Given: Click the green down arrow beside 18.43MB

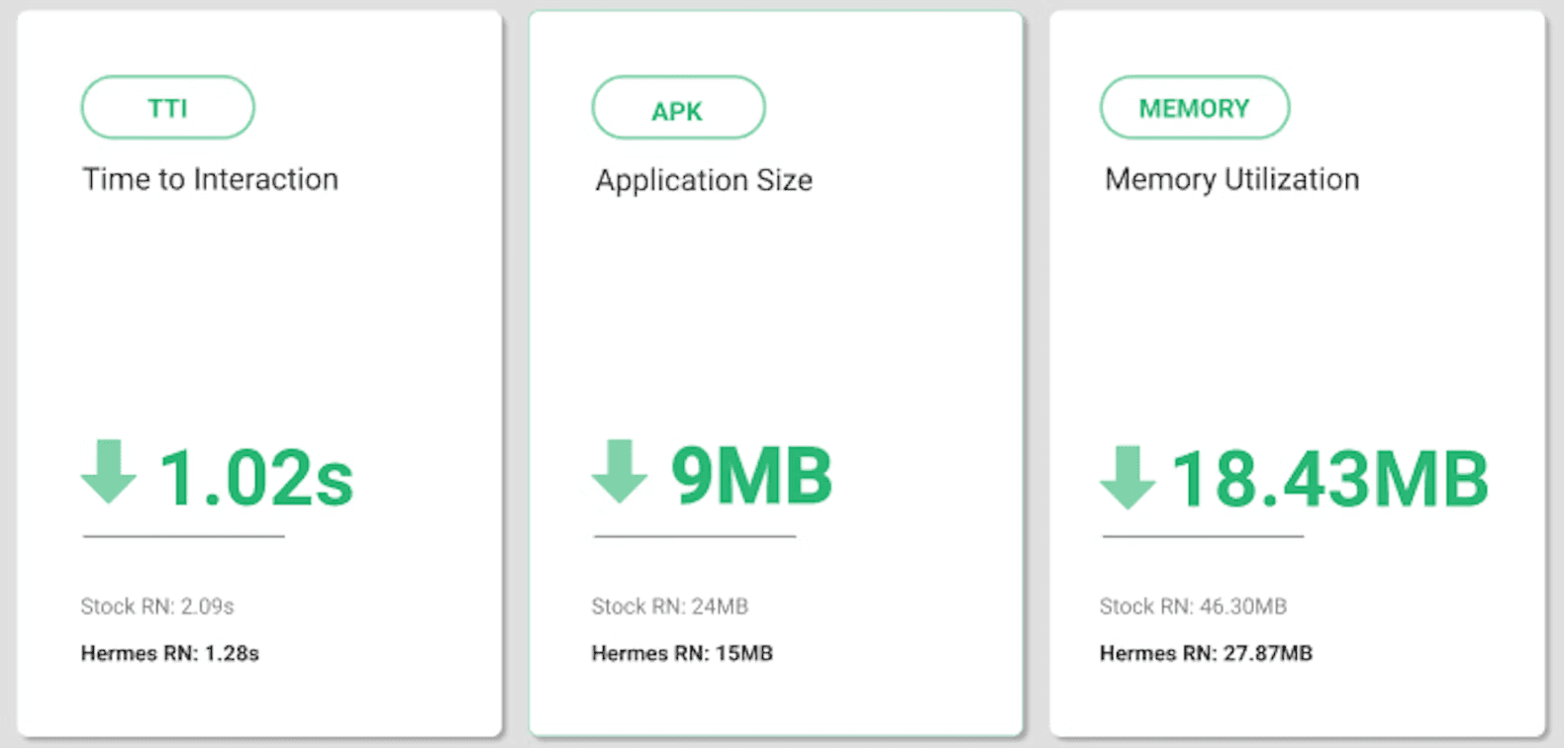Looking at the screenshot, I should coord(1127,478).
